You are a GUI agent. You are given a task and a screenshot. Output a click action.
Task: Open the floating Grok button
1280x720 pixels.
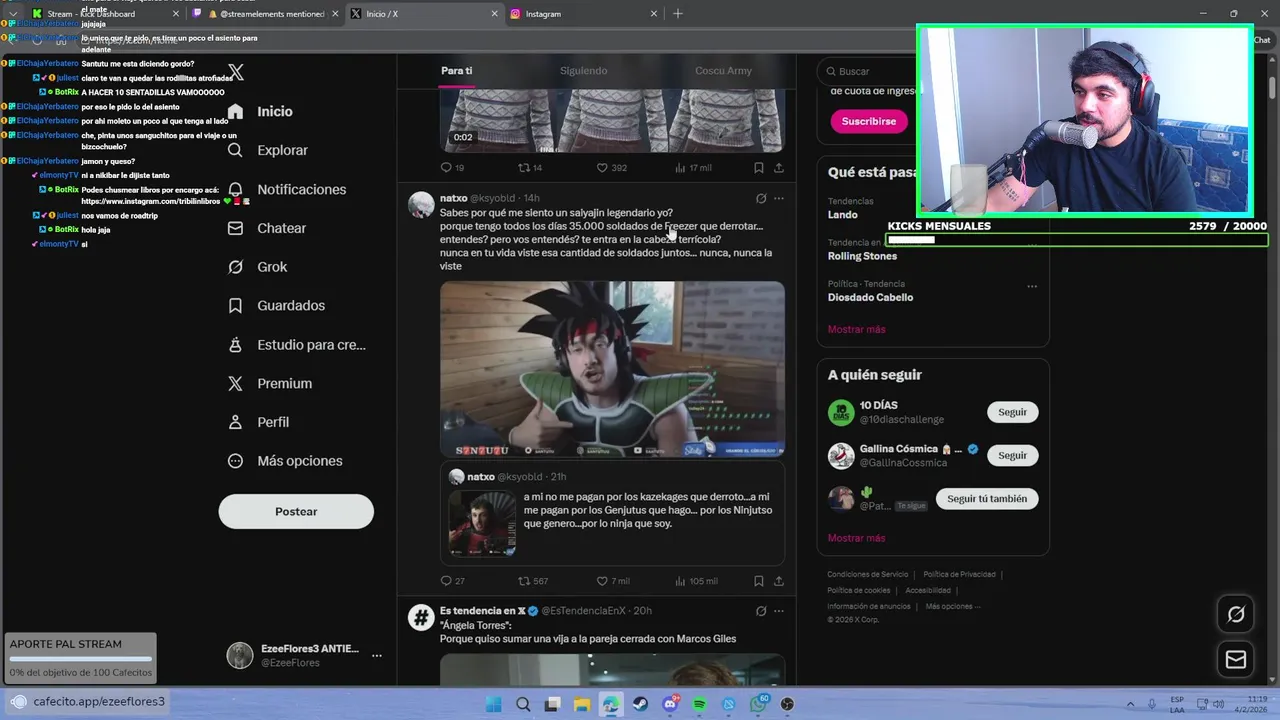(x=1236, y=614)
